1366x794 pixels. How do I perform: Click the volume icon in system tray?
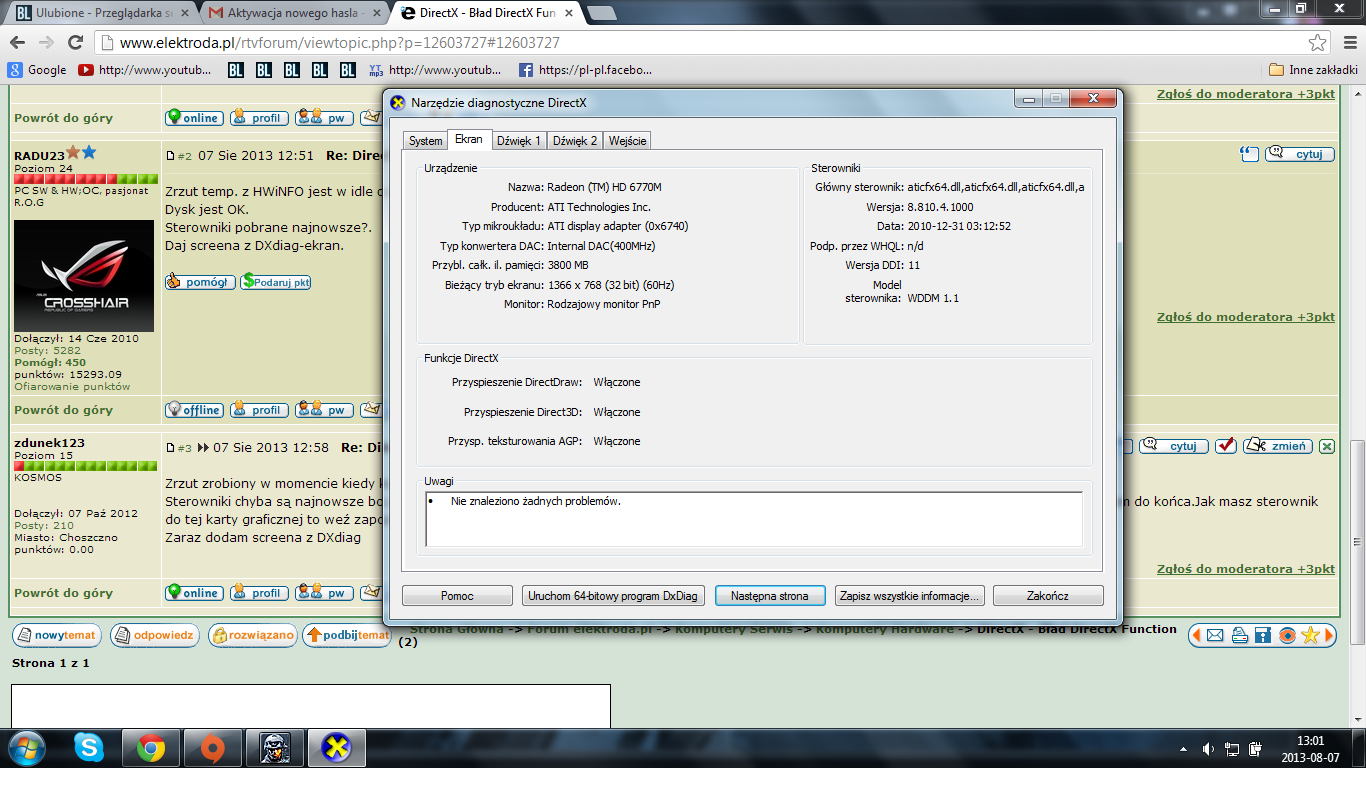coord(1207,749)
